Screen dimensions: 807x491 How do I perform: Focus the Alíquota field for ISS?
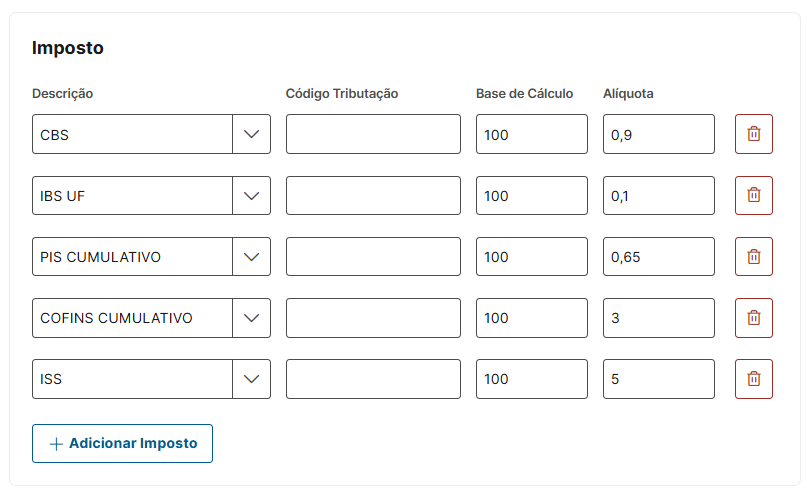[658, 379]
